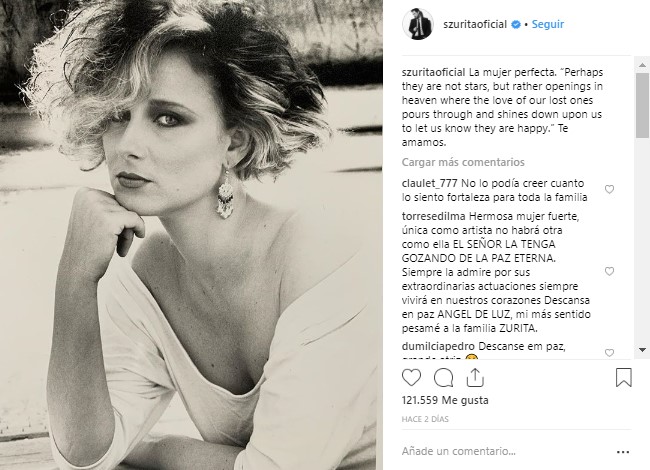Open claulet_777's profile link

point(432,183)
